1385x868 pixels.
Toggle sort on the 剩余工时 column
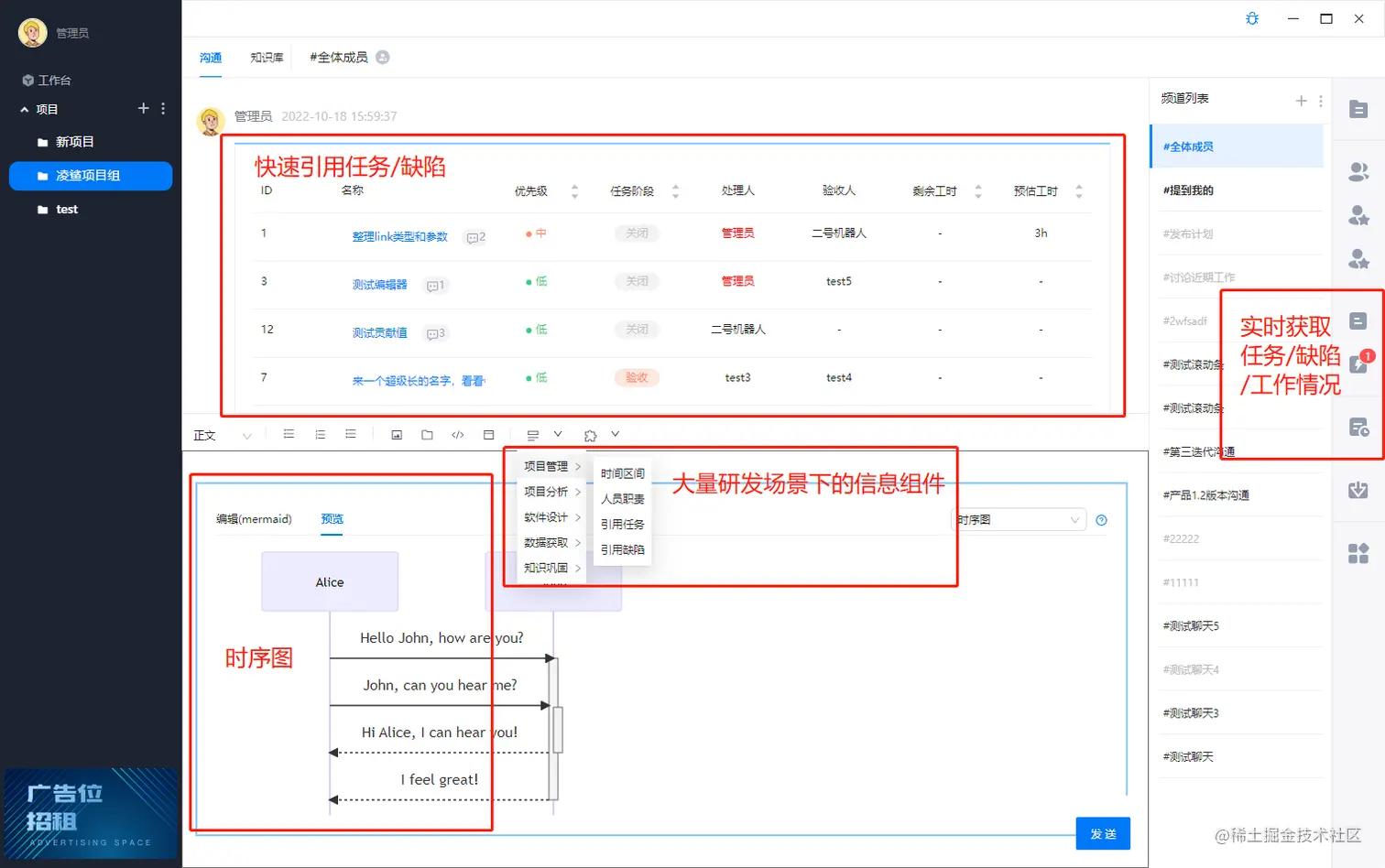(978, 191)
